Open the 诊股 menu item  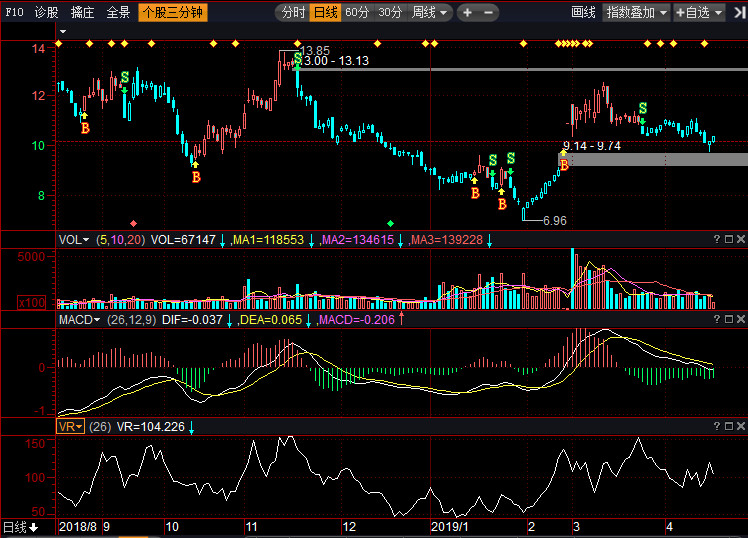coord(47,13)
